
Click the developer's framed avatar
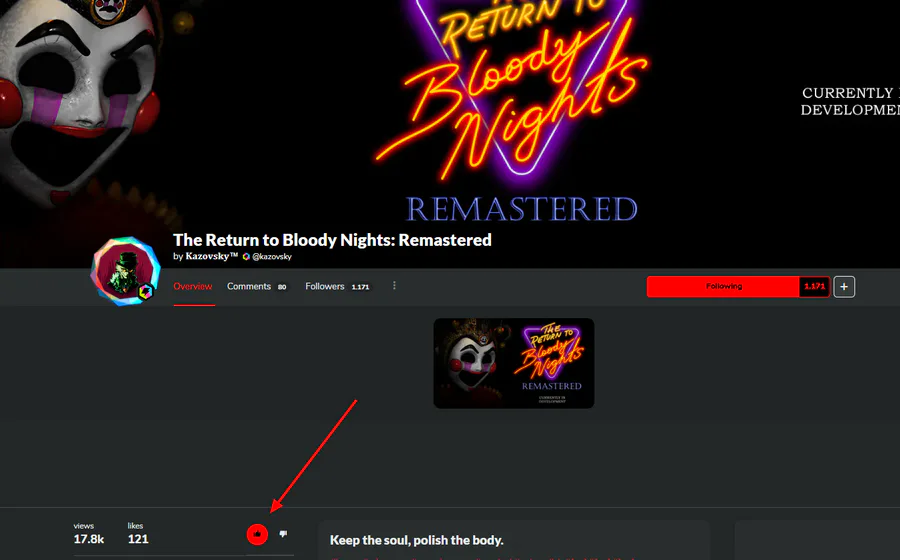(126, 271)
